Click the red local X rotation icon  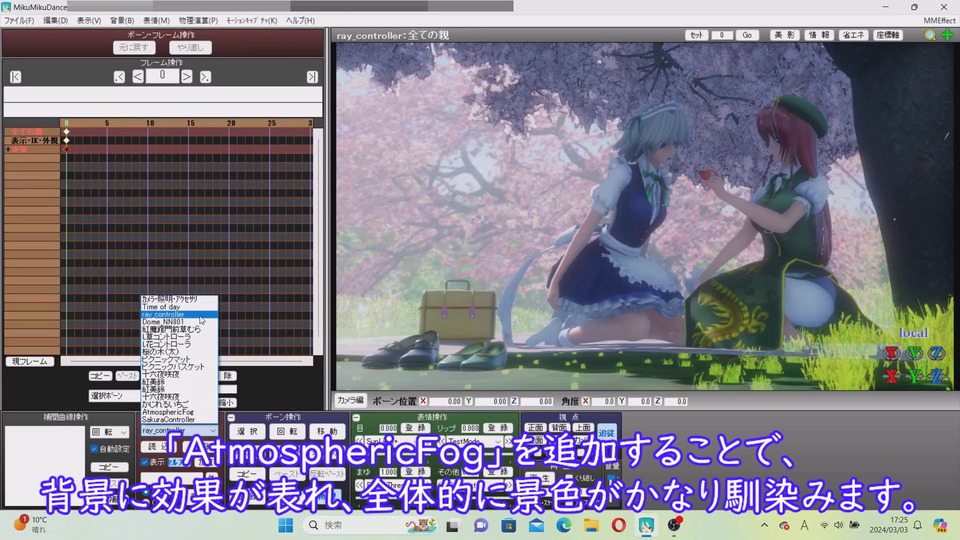pyautogui.click(x=891, y=353)
